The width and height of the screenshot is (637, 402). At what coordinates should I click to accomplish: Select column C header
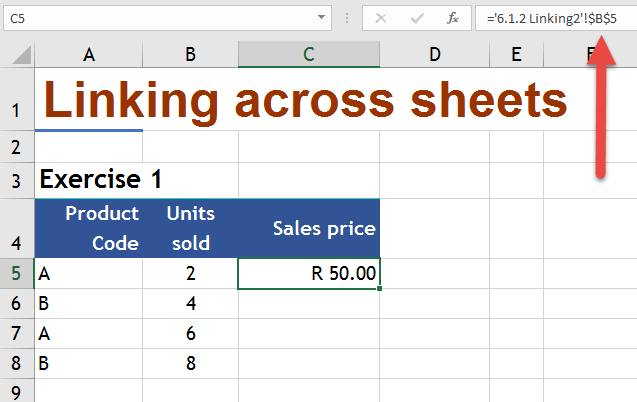click(309, 55)
